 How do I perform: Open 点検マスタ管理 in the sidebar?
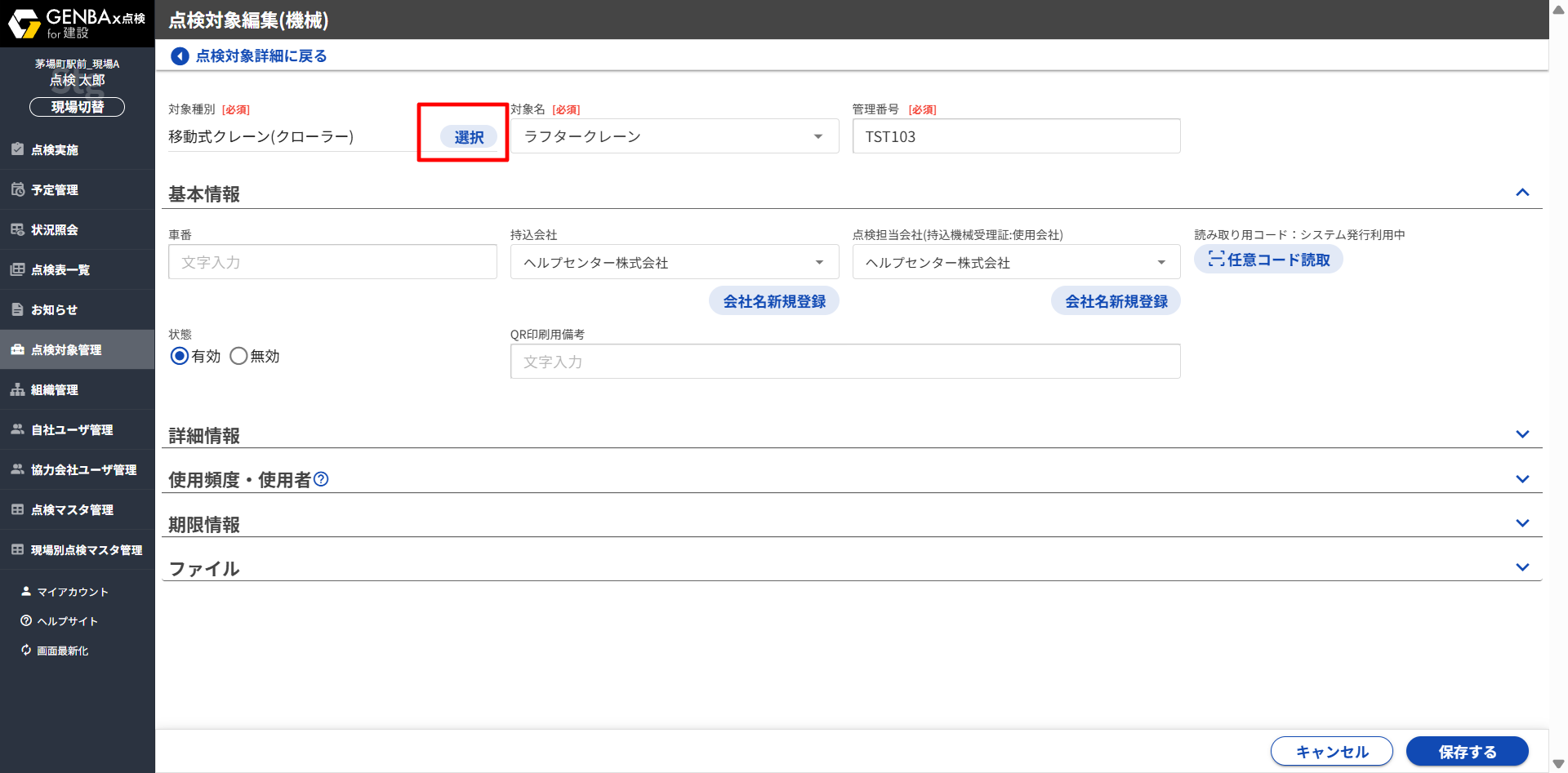coord(72,510)
